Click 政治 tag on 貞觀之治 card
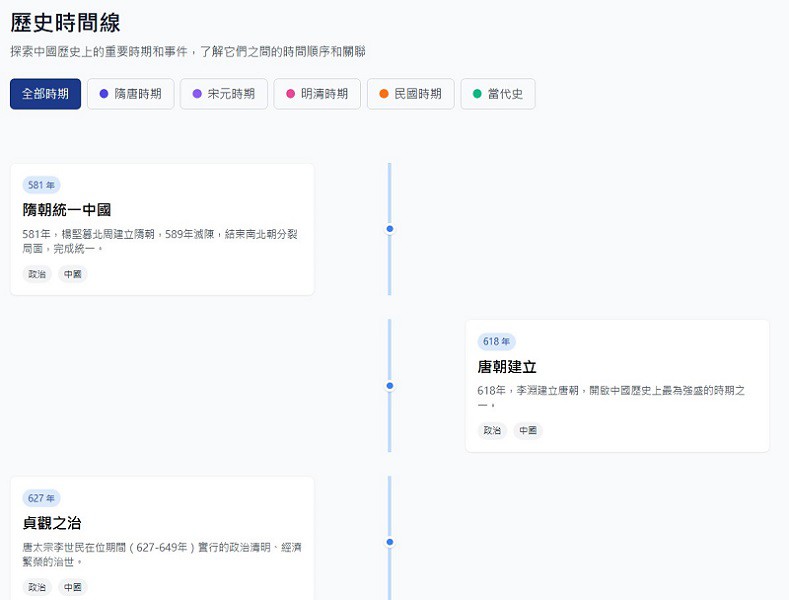This screenshot has height=600, width=789. click(x=37, y=587)
